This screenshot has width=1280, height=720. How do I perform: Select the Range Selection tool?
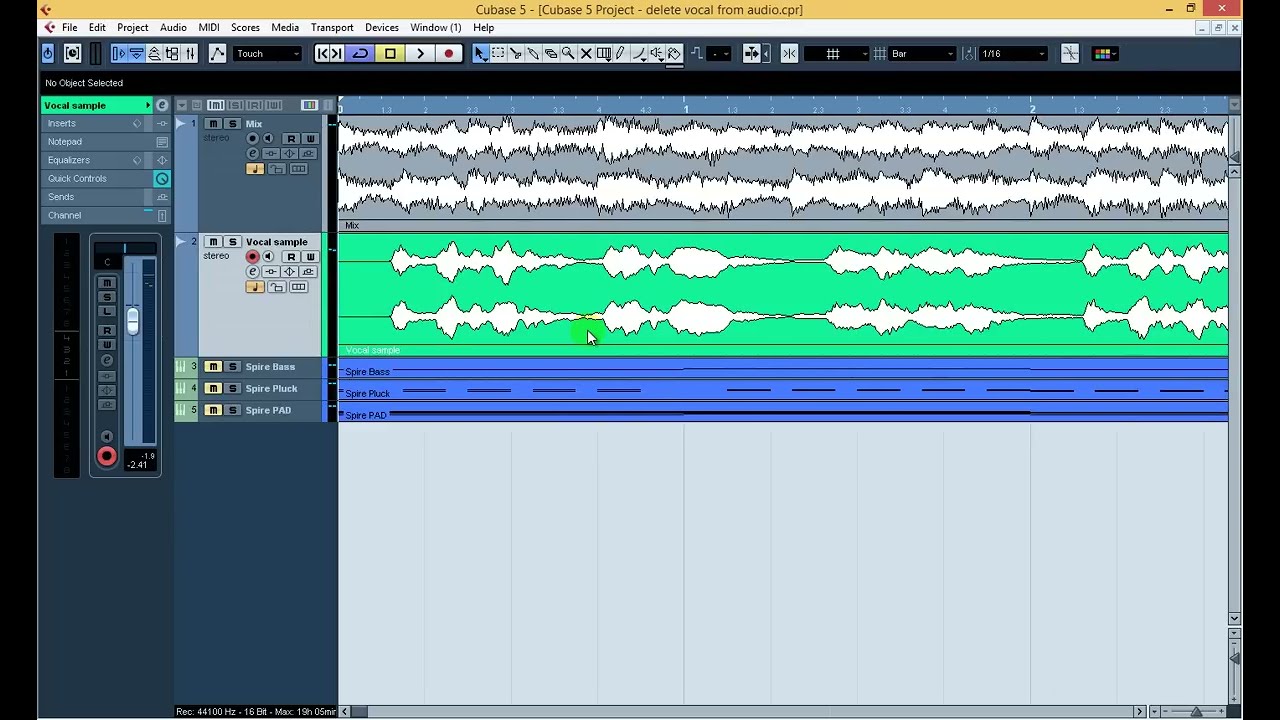498,53
